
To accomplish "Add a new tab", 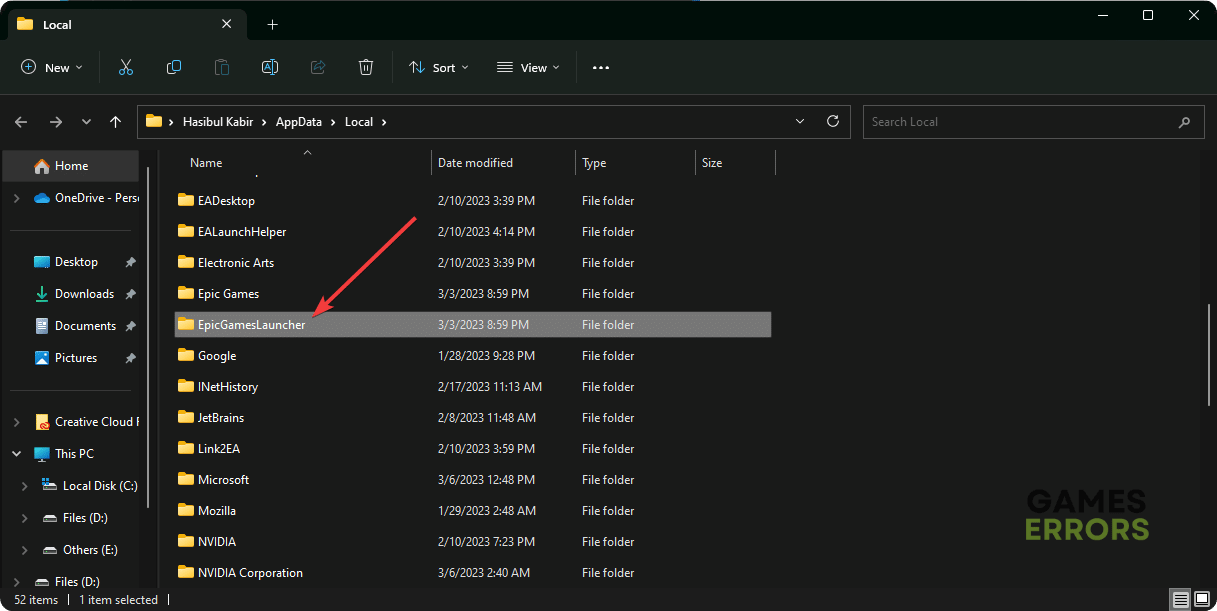I will [272, 24].
